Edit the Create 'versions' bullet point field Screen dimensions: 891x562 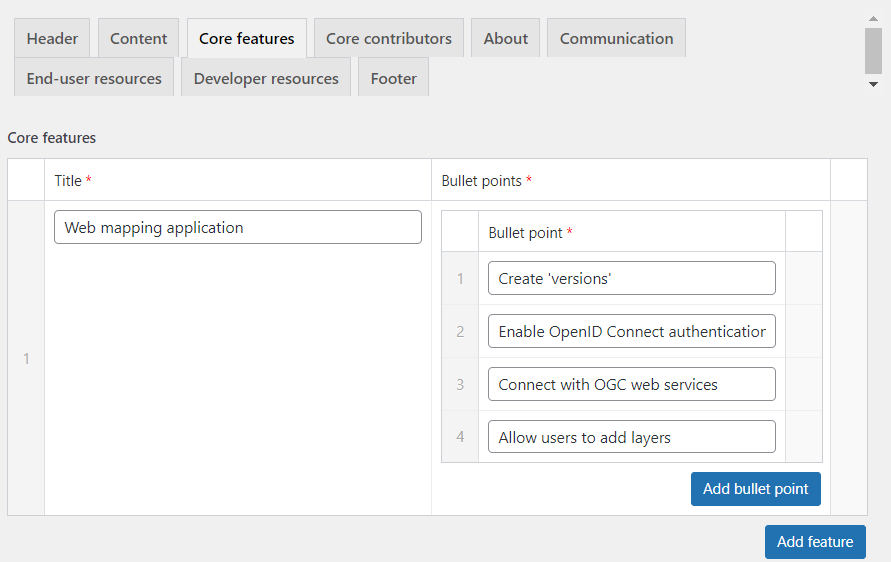(x=631, y=278)
